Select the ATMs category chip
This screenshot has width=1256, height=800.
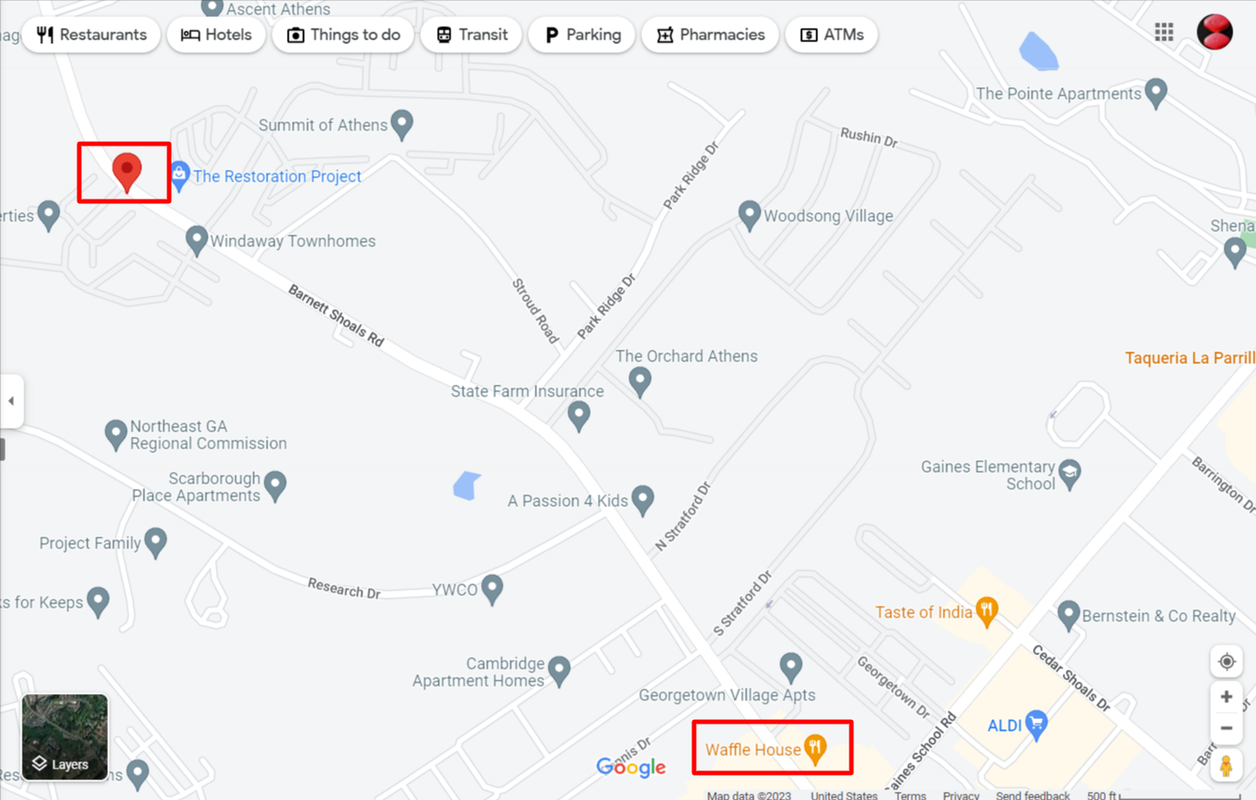pos(832,34)
